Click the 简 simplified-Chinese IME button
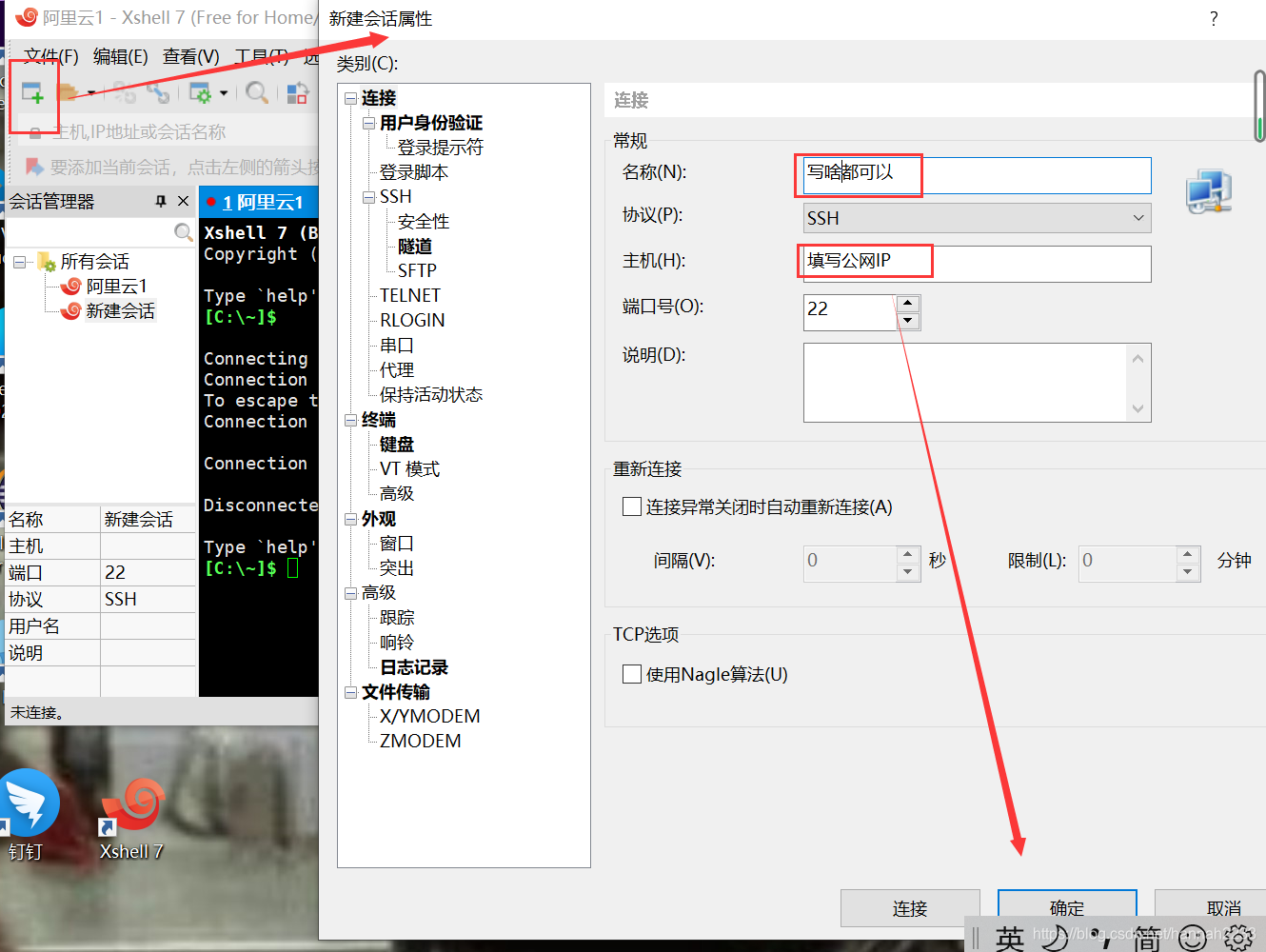The height and width of the screenshot is (952, 1266). click(1147, 939)
